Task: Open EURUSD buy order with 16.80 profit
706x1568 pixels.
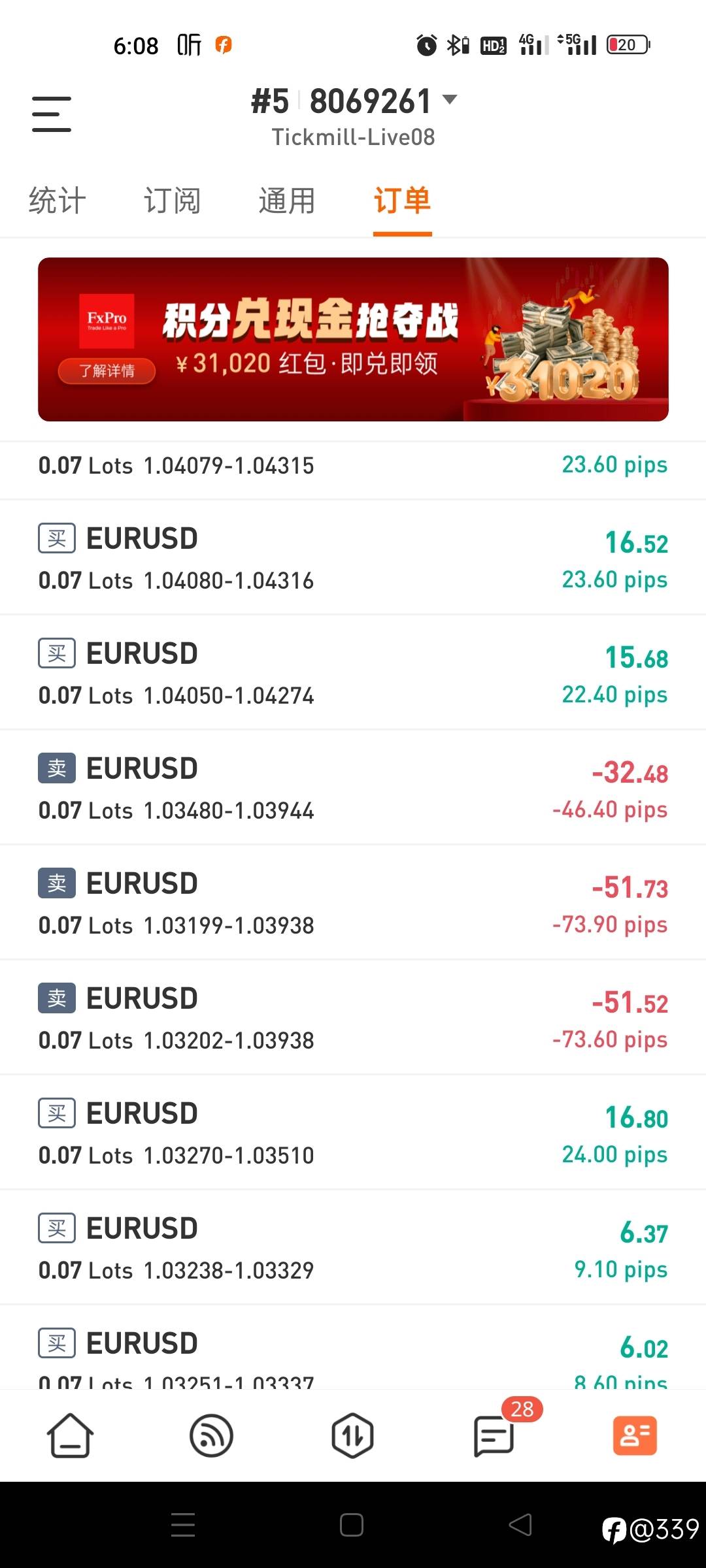Action: pyautogui.click(x=353, y=1133)
